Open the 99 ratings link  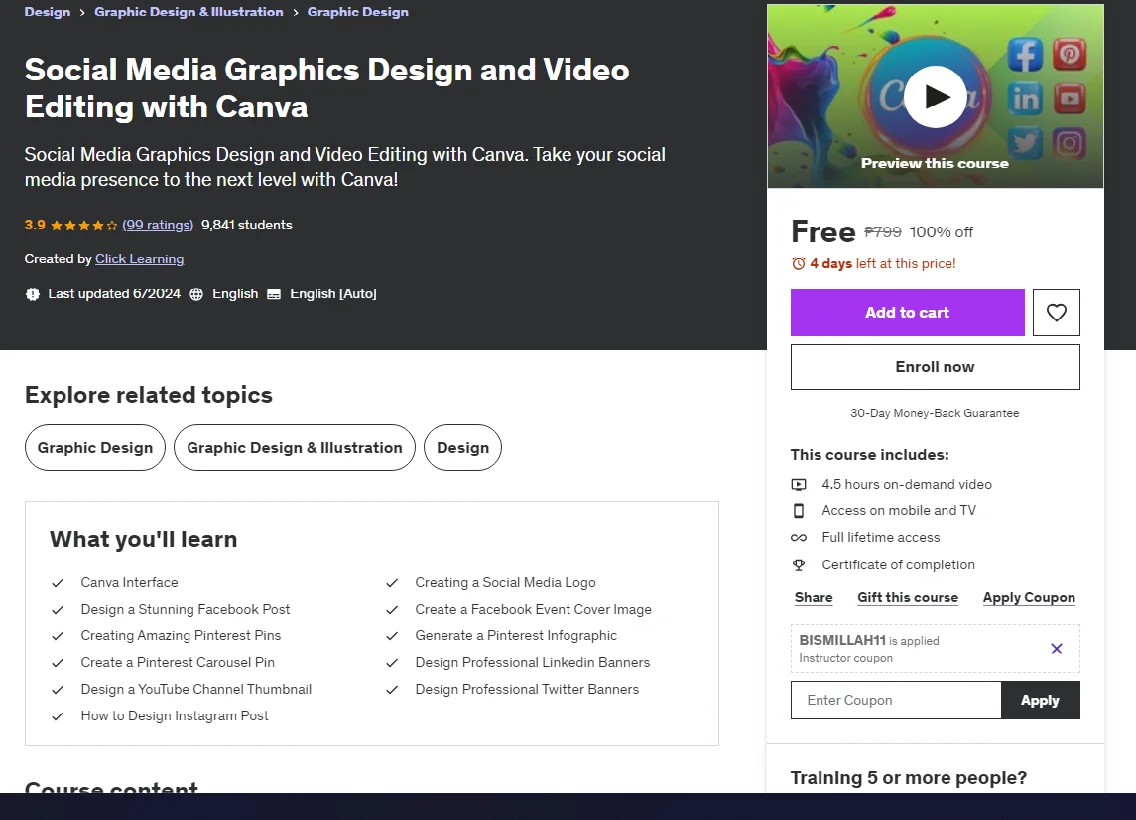point(157,225)
